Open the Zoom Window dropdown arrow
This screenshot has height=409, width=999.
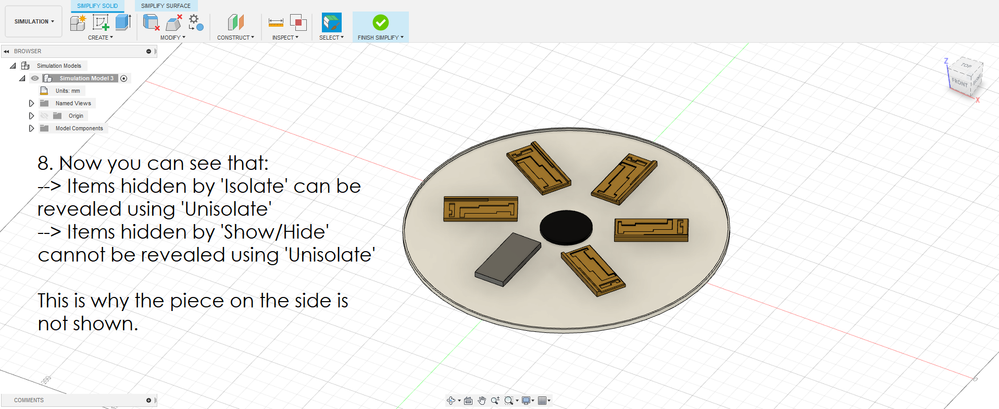tap(517, 401)
